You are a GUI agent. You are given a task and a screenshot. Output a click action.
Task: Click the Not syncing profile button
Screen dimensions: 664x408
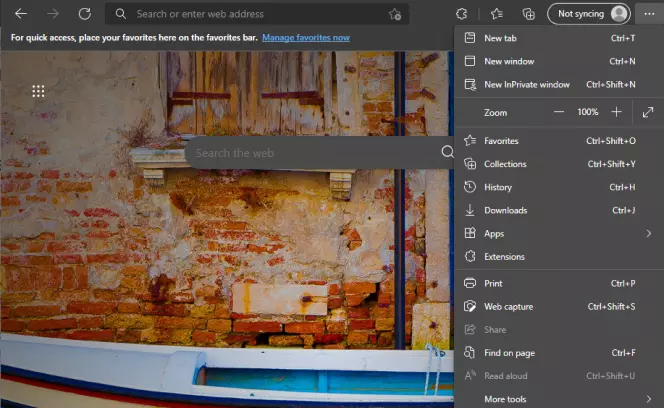(x=589, y=14)
